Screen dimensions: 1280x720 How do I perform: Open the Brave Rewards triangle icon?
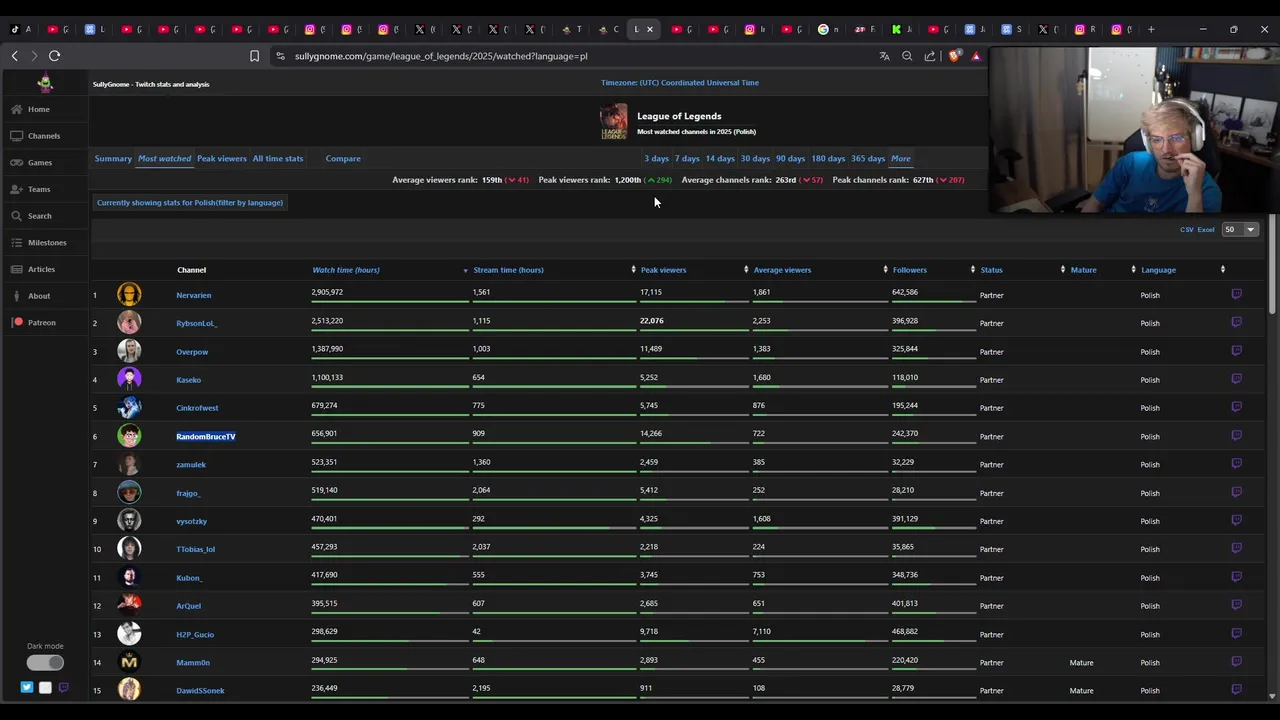point(976,56)
